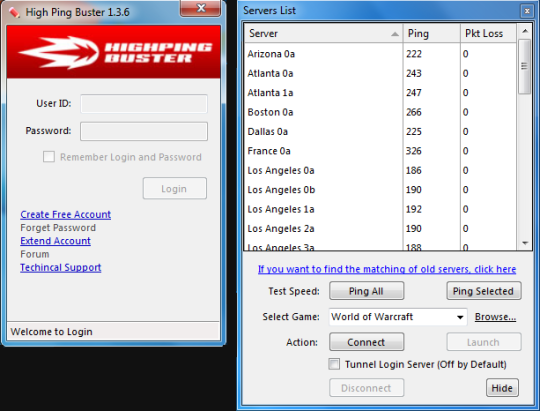The image size is (540, 411).
Task: Open the Forum link
Action: point(35,254)
